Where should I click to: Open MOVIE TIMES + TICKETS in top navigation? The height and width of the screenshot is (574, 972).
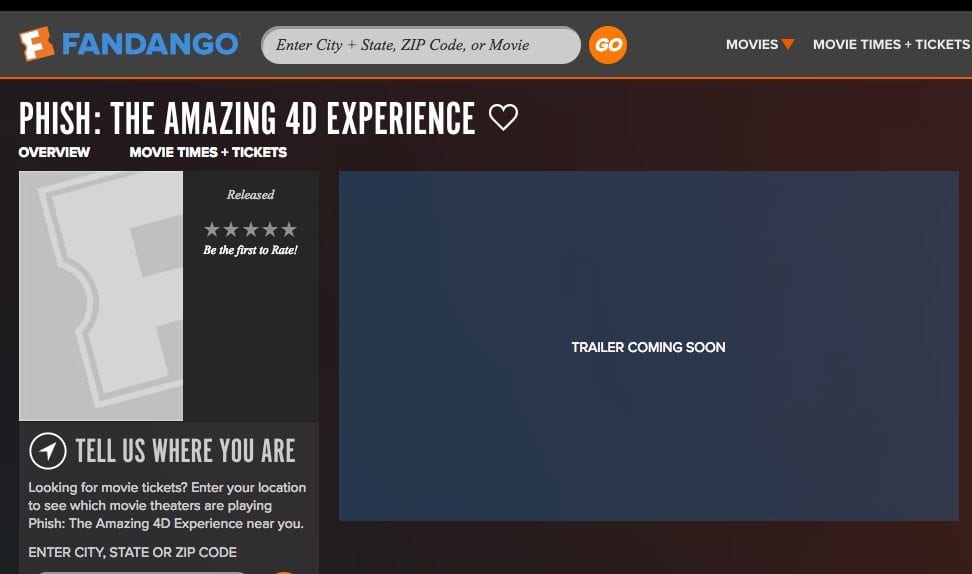[891, 45]
